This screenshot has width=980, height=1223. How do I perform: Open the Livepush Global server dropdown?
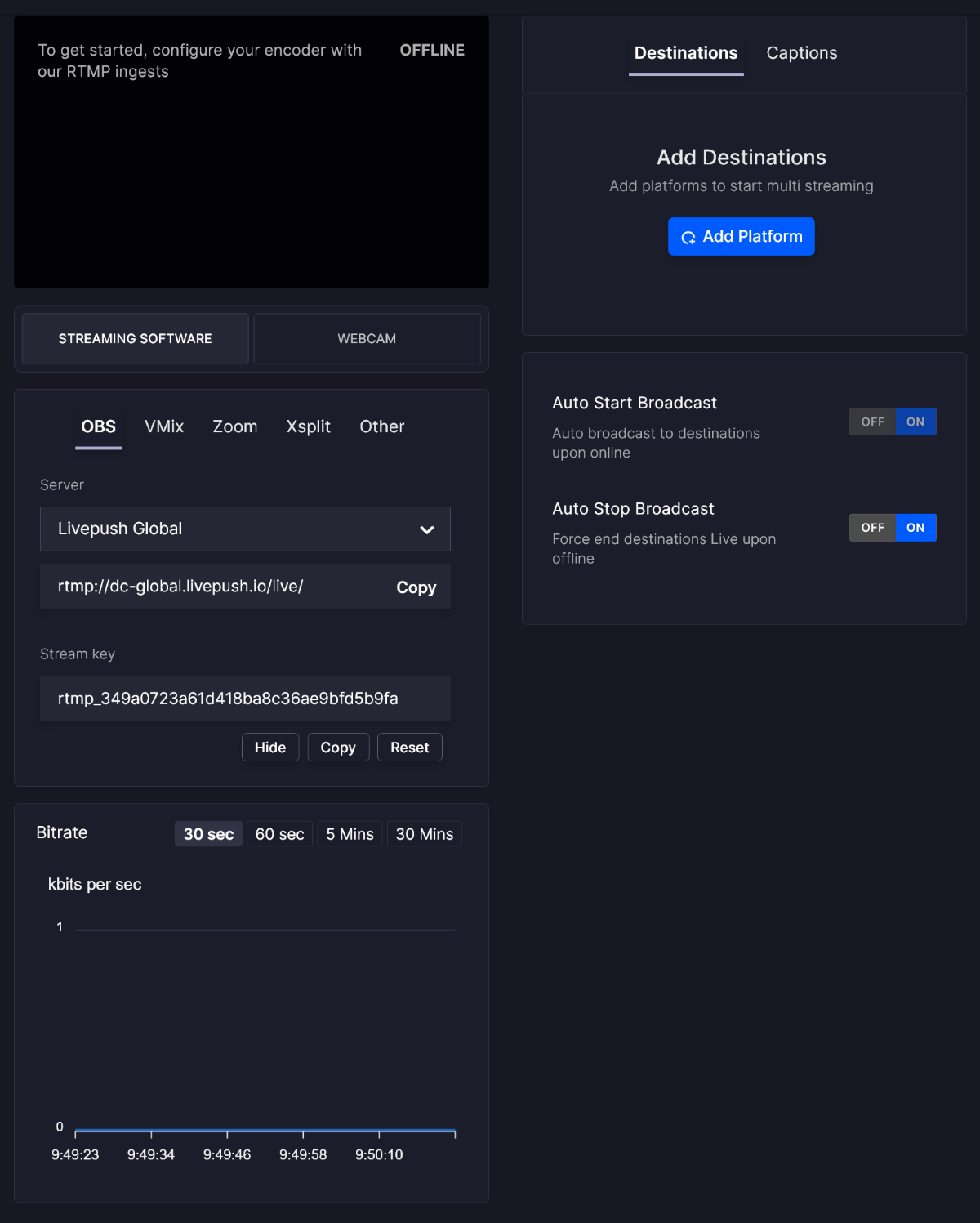(x=245, y=529)
